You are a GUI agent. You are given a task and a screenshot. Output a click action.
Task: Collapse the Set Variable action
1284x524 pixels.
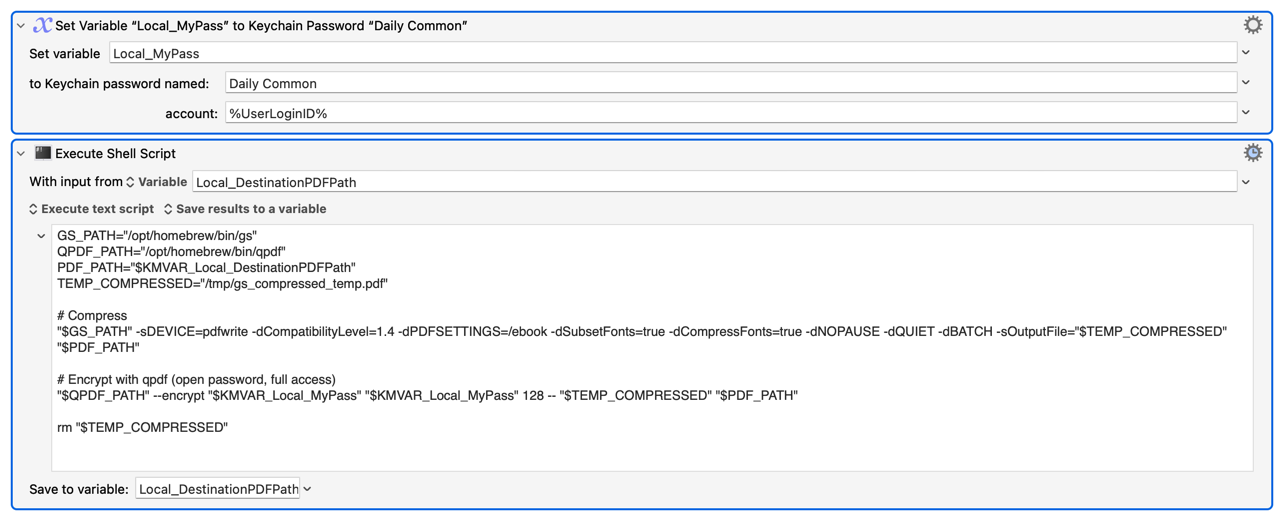point(21,26)
